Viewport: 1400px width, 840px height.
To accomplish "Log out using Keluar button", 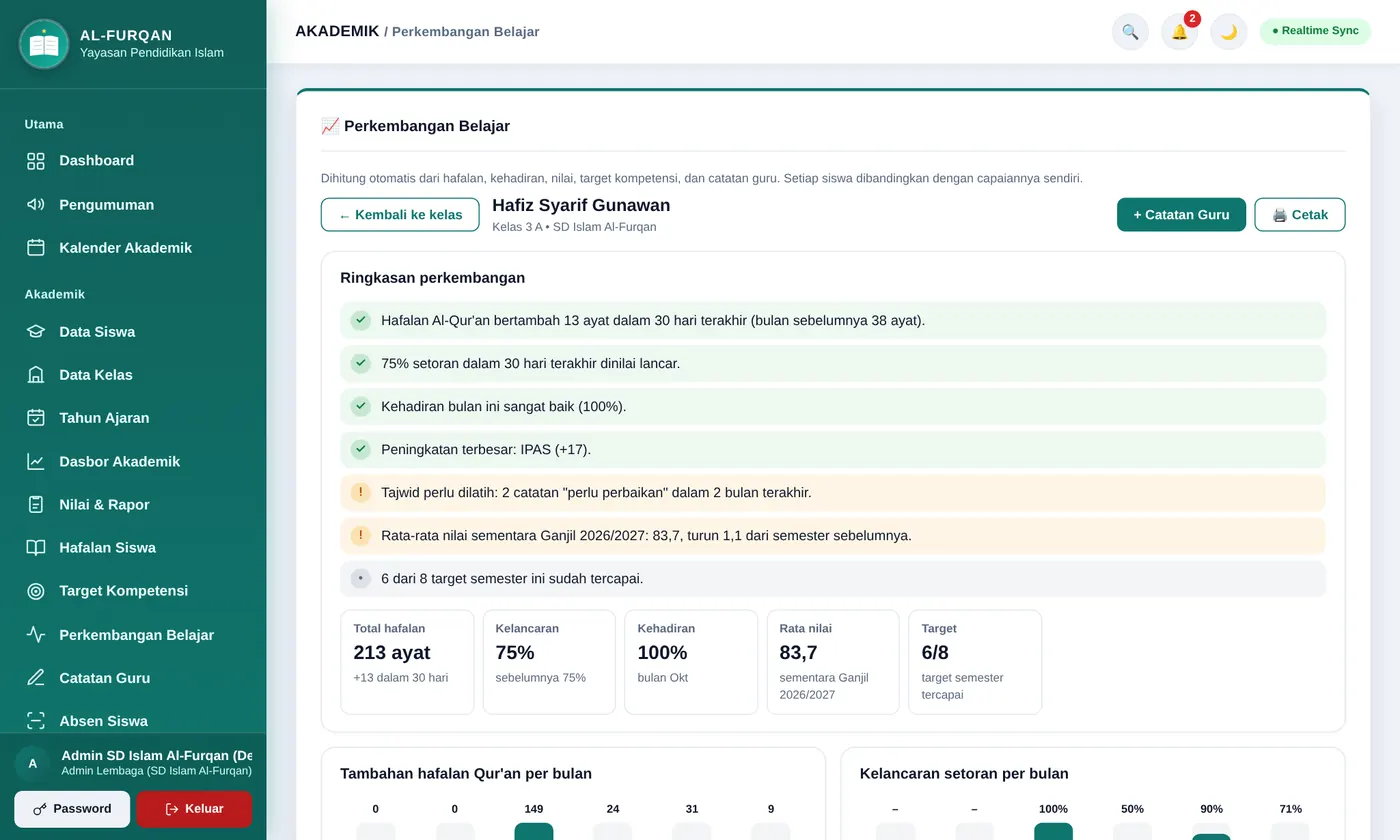I will click(x=194, y=809).
